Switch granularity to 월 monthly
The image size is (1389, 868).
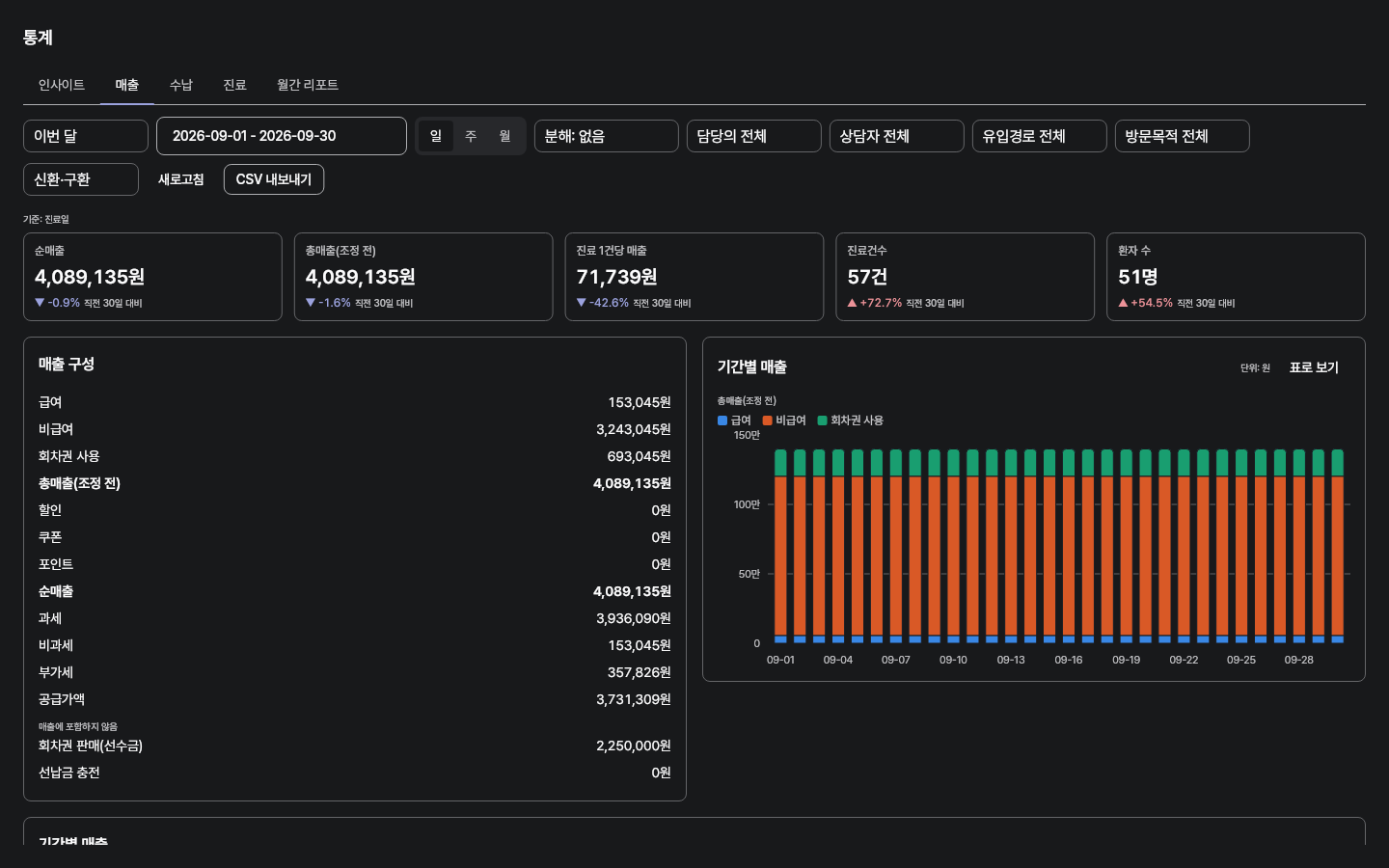click(505, 136)
